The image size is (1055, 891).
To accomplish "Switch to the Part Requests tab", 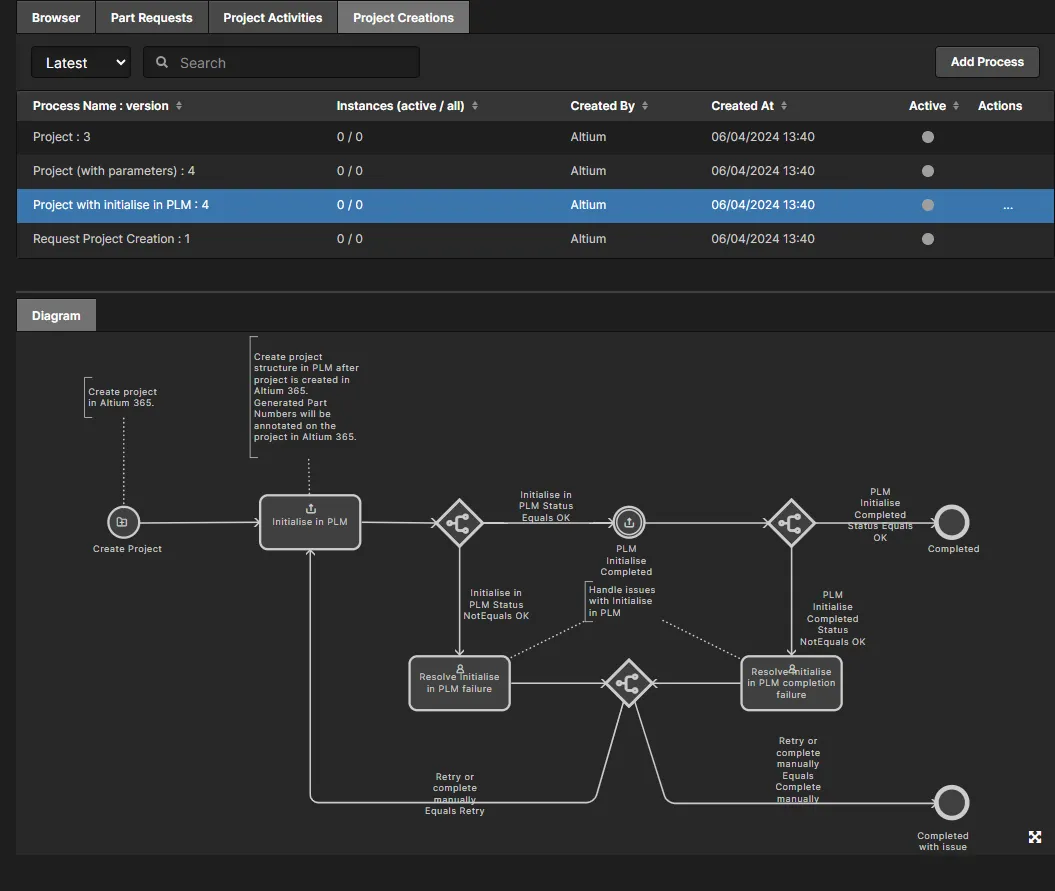I will pos(151,18).
